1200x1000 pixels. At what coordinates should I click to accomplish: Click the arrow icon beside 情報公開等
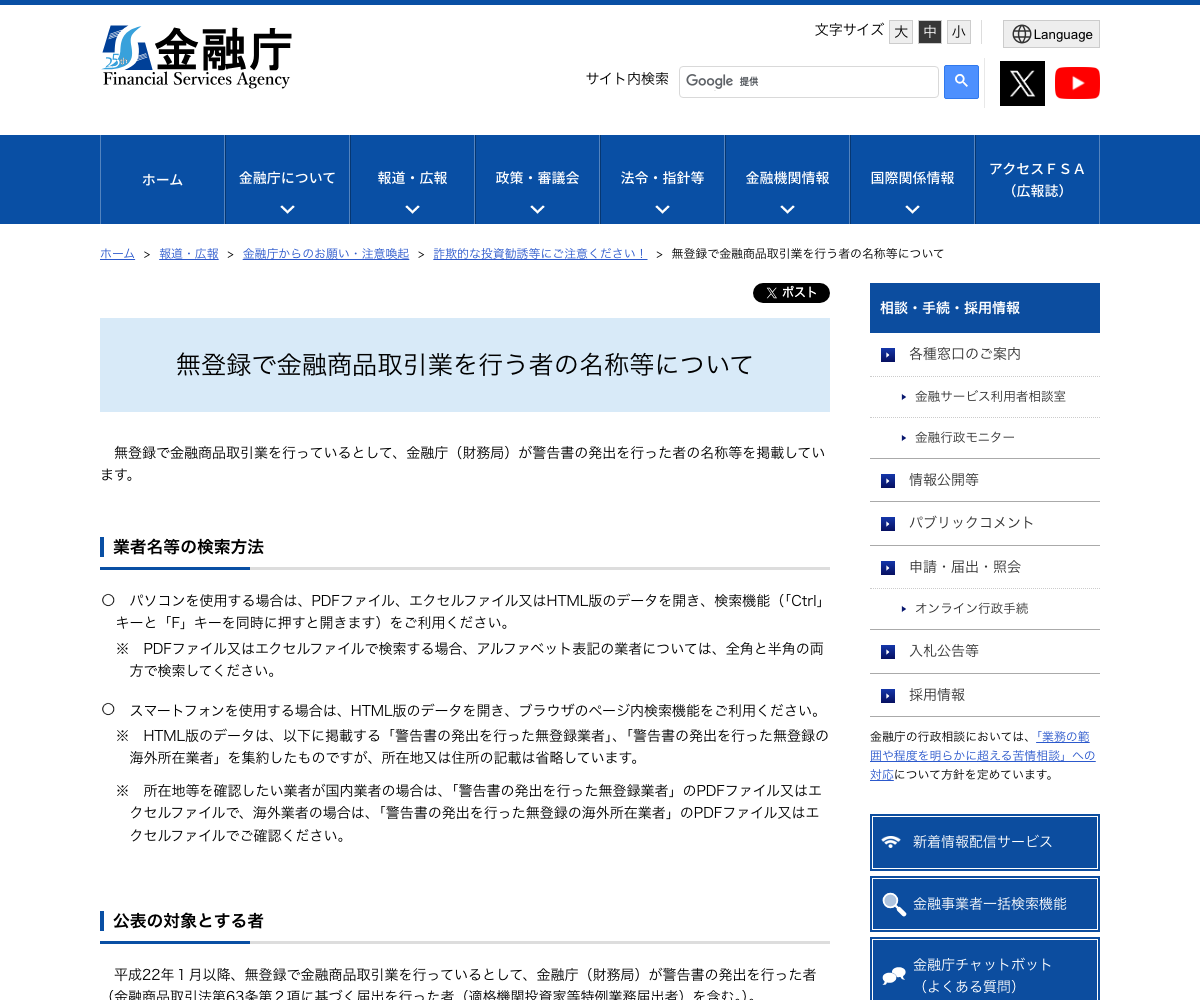pyautogui.click(x=888, y=481)
